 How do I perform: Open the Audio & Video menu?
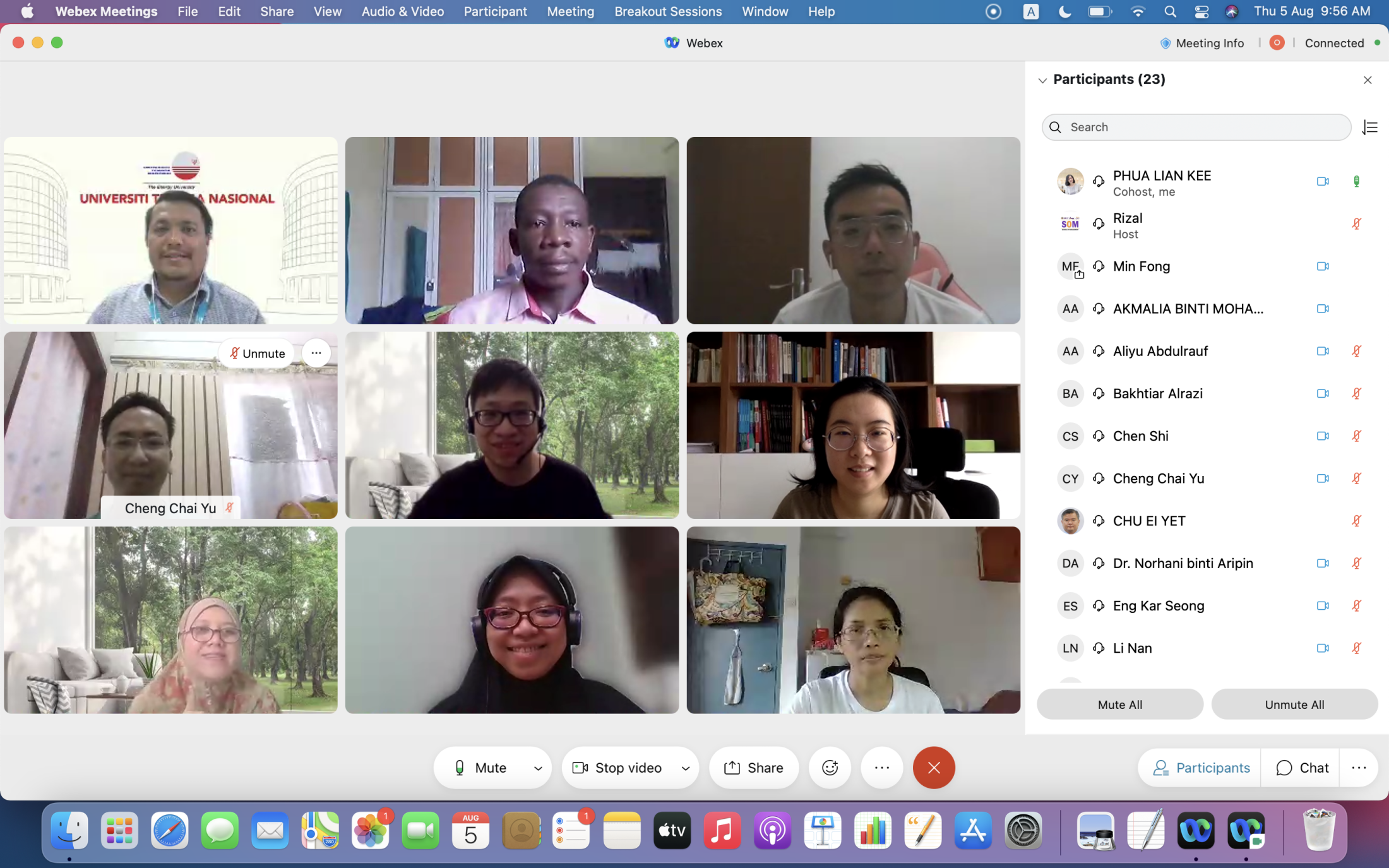coord(402,11)
